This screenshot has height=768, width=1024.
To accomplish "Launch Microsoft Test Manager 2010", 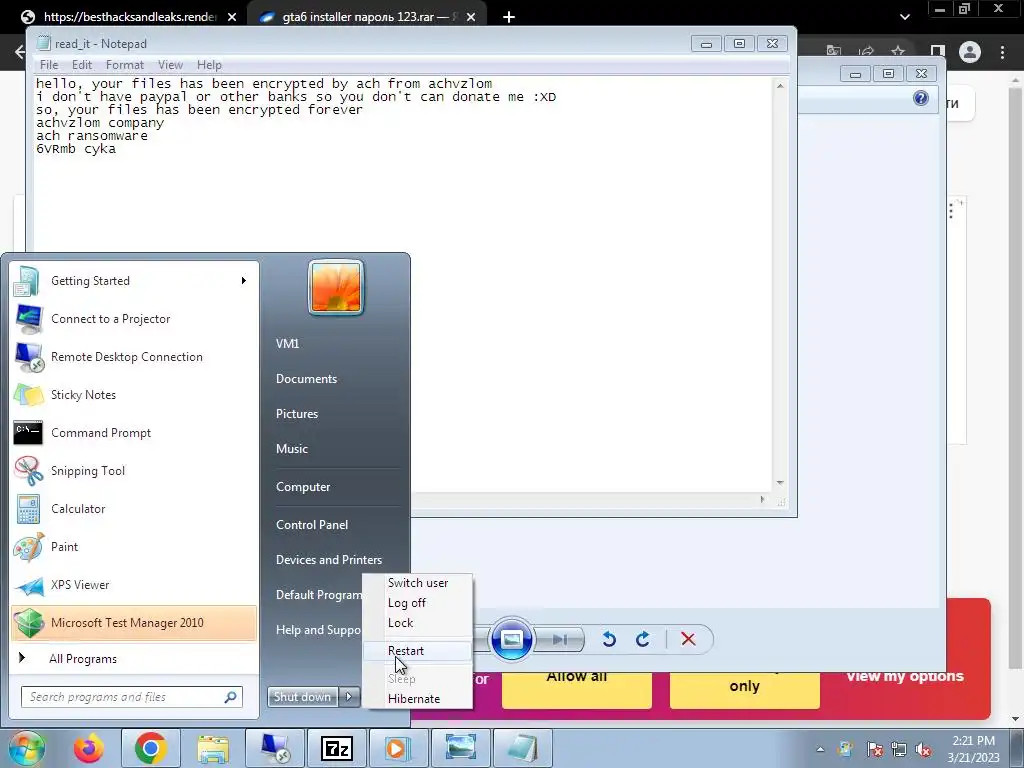I will [134, 622].
